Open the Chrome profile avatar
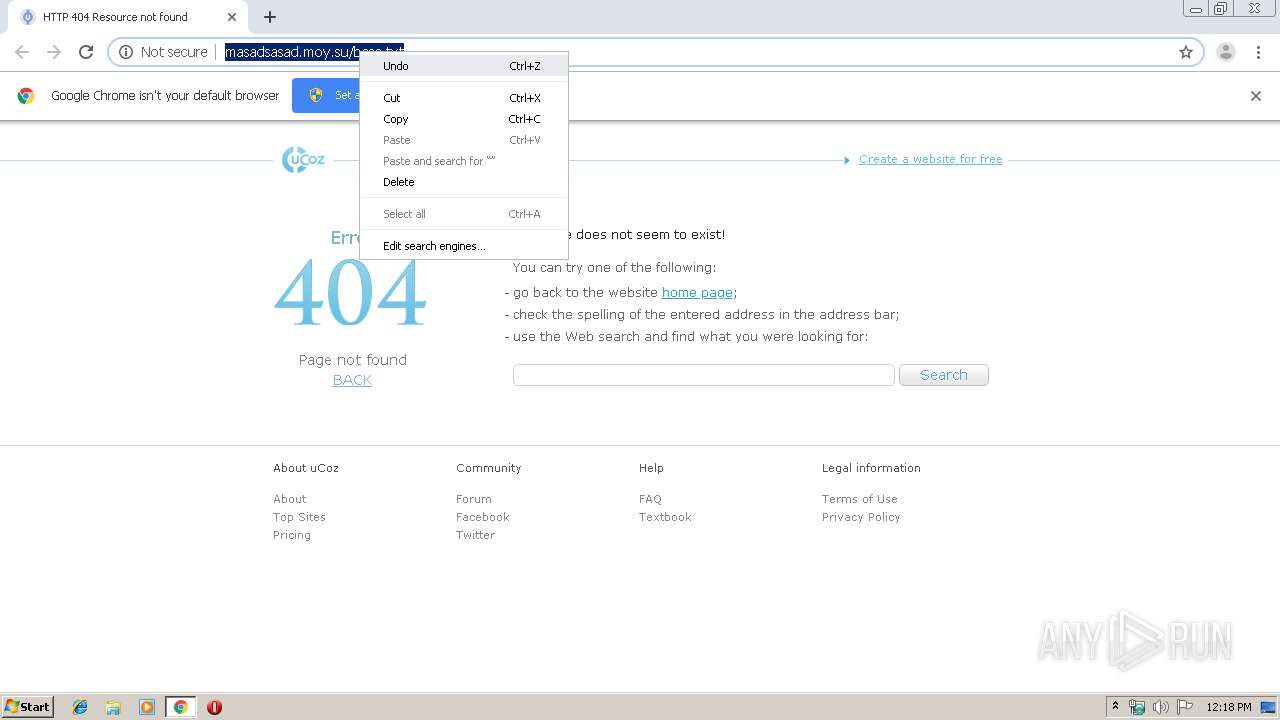The image size is (1280, 720). point(1226,52)
